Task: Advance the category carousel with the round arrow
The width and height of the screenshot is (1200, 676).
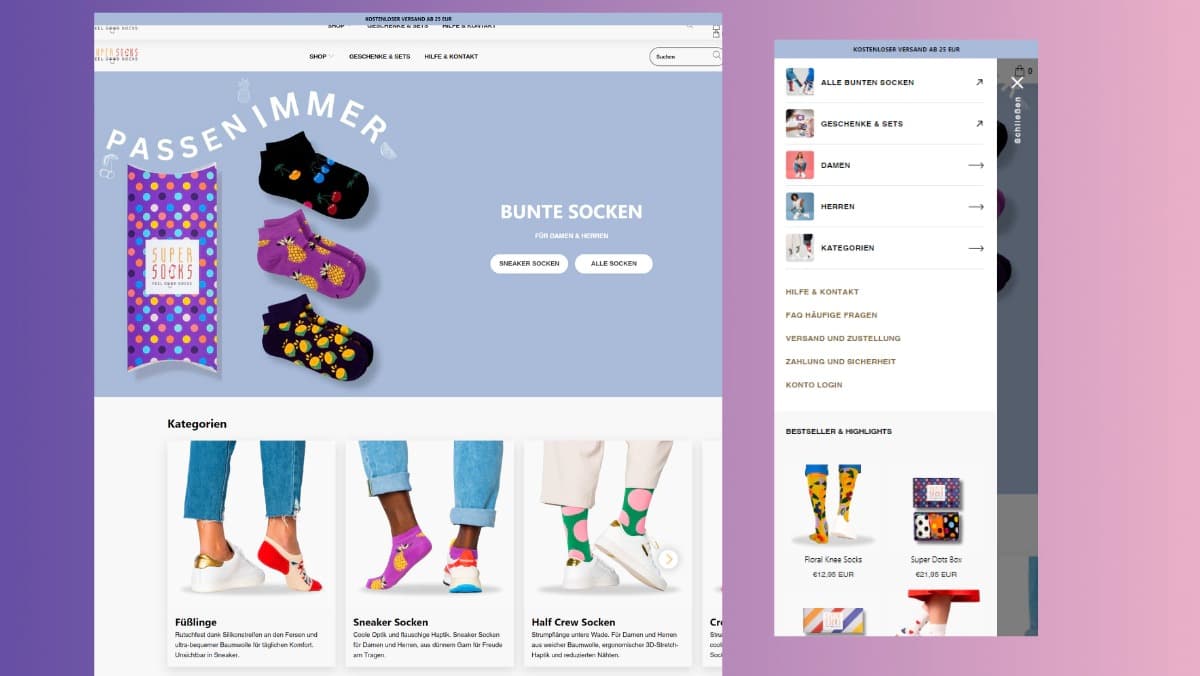Action: point(669,559)
